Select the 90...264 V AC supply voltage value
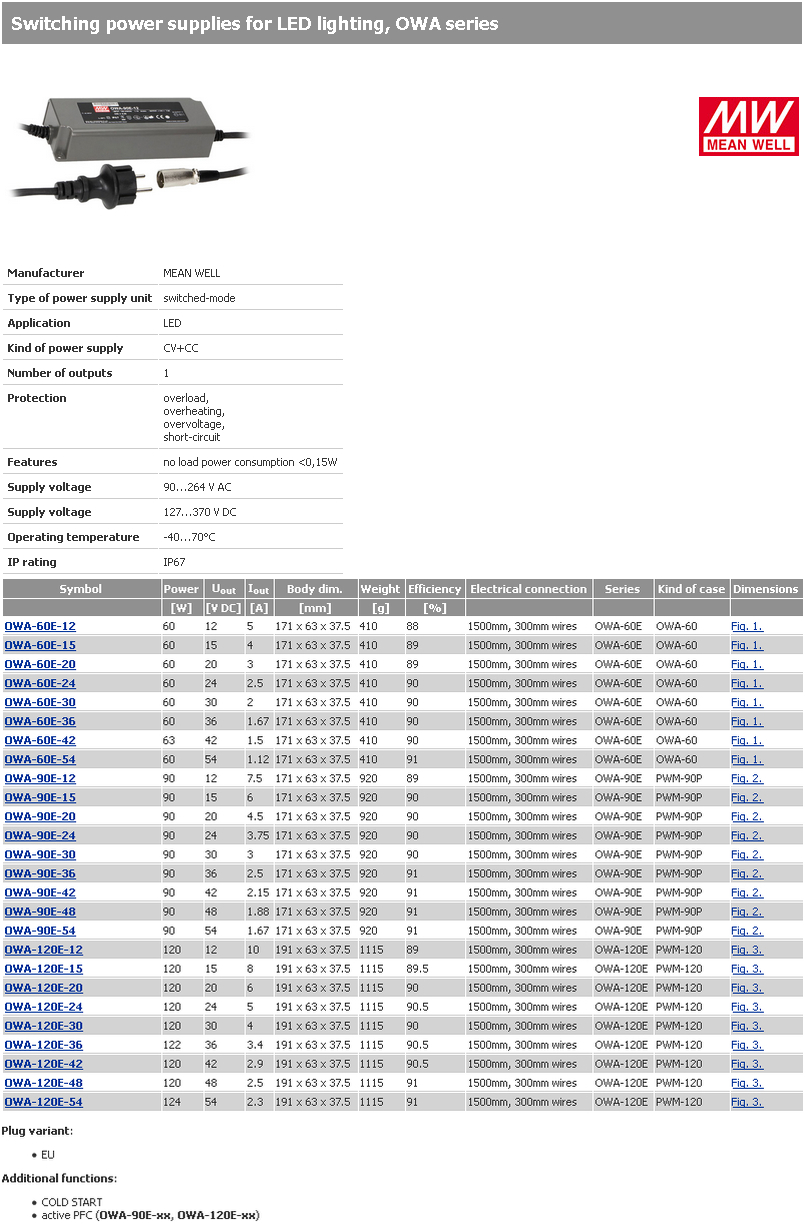 pyautogui.click(x=197, y=487)
